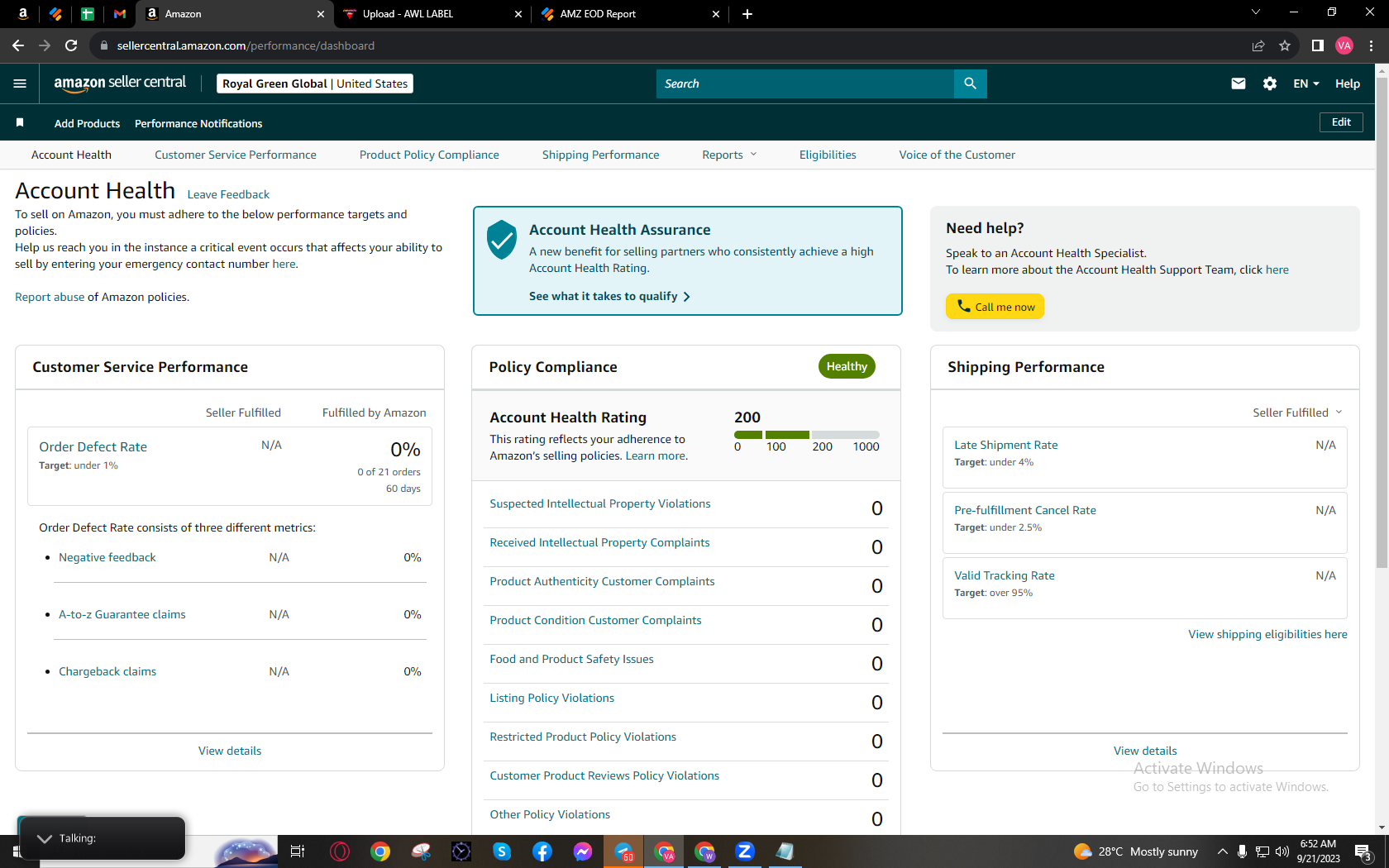The image size is (1389, 868).
Task: Switch to the first pinned Amazon tab
Action: click(x=23, y=14)
